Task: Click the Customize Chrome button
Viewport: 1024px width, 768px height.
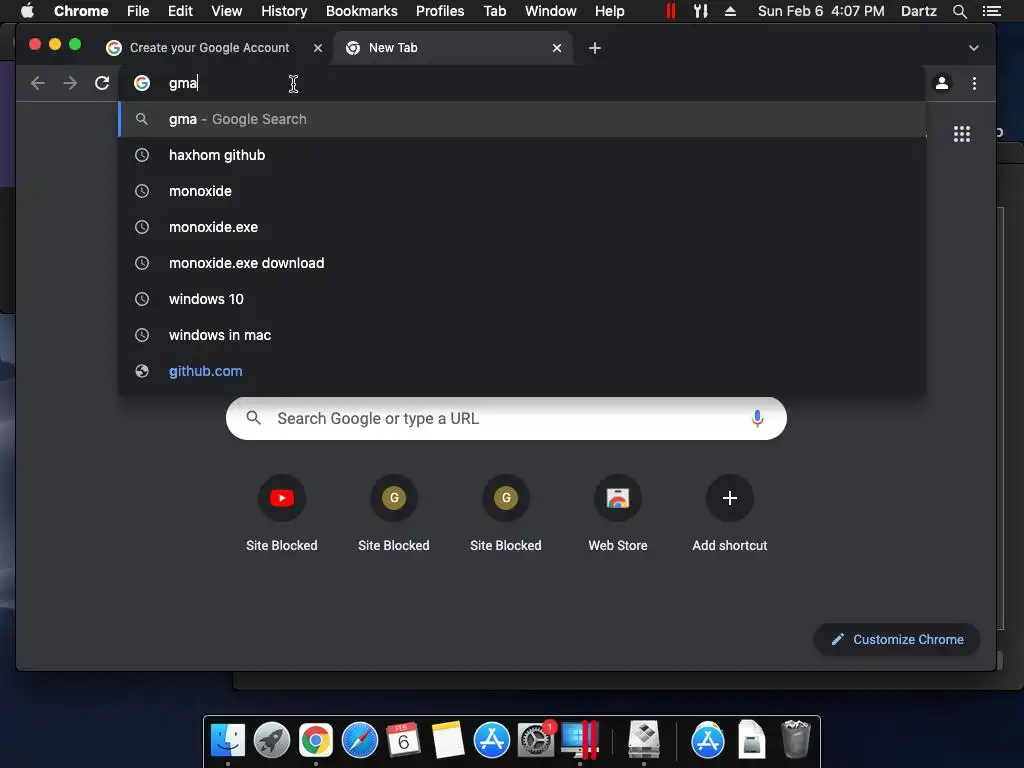Action: pos(897,639)
